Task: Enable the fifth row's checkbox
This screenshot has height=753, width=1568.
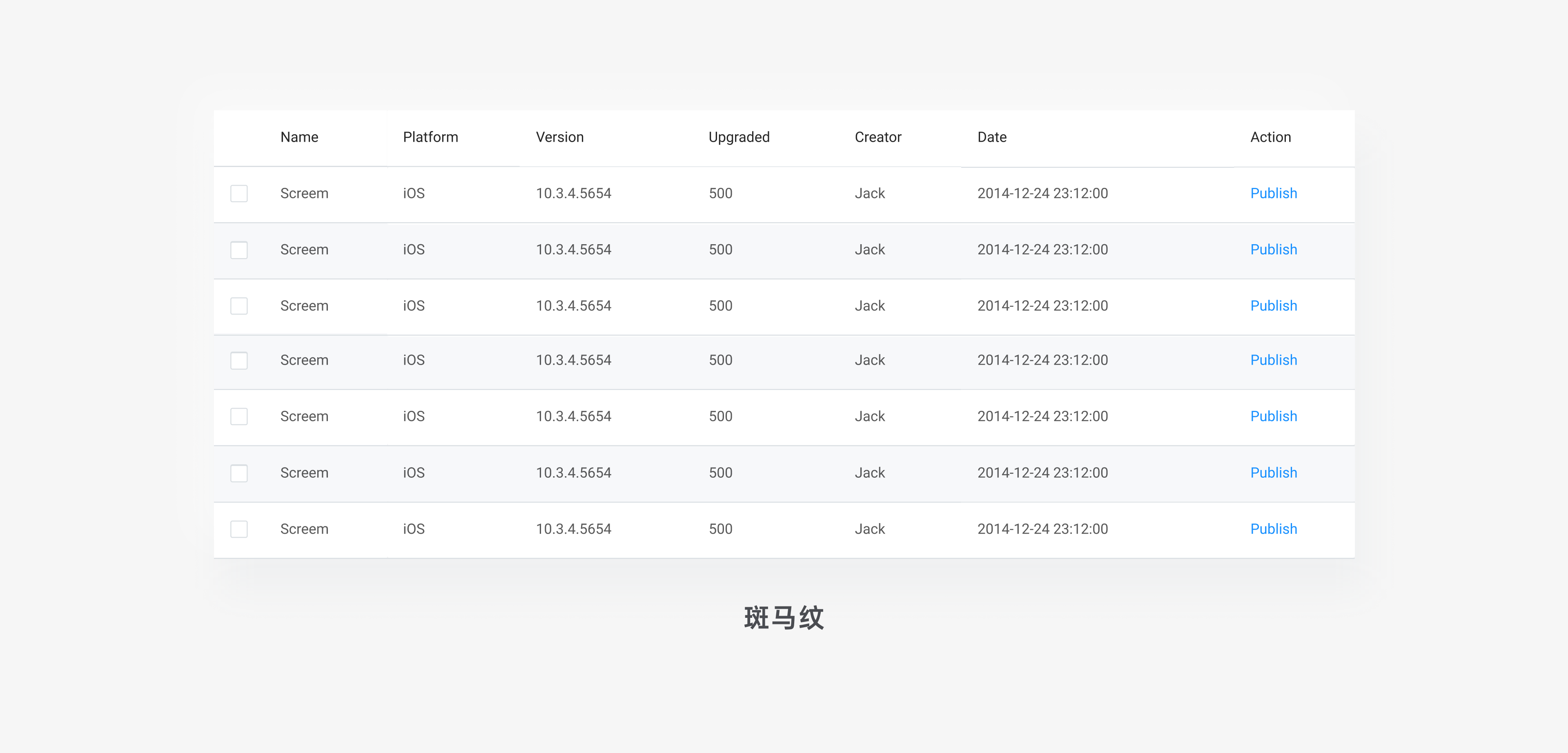Action: click(x=238, y=417)
